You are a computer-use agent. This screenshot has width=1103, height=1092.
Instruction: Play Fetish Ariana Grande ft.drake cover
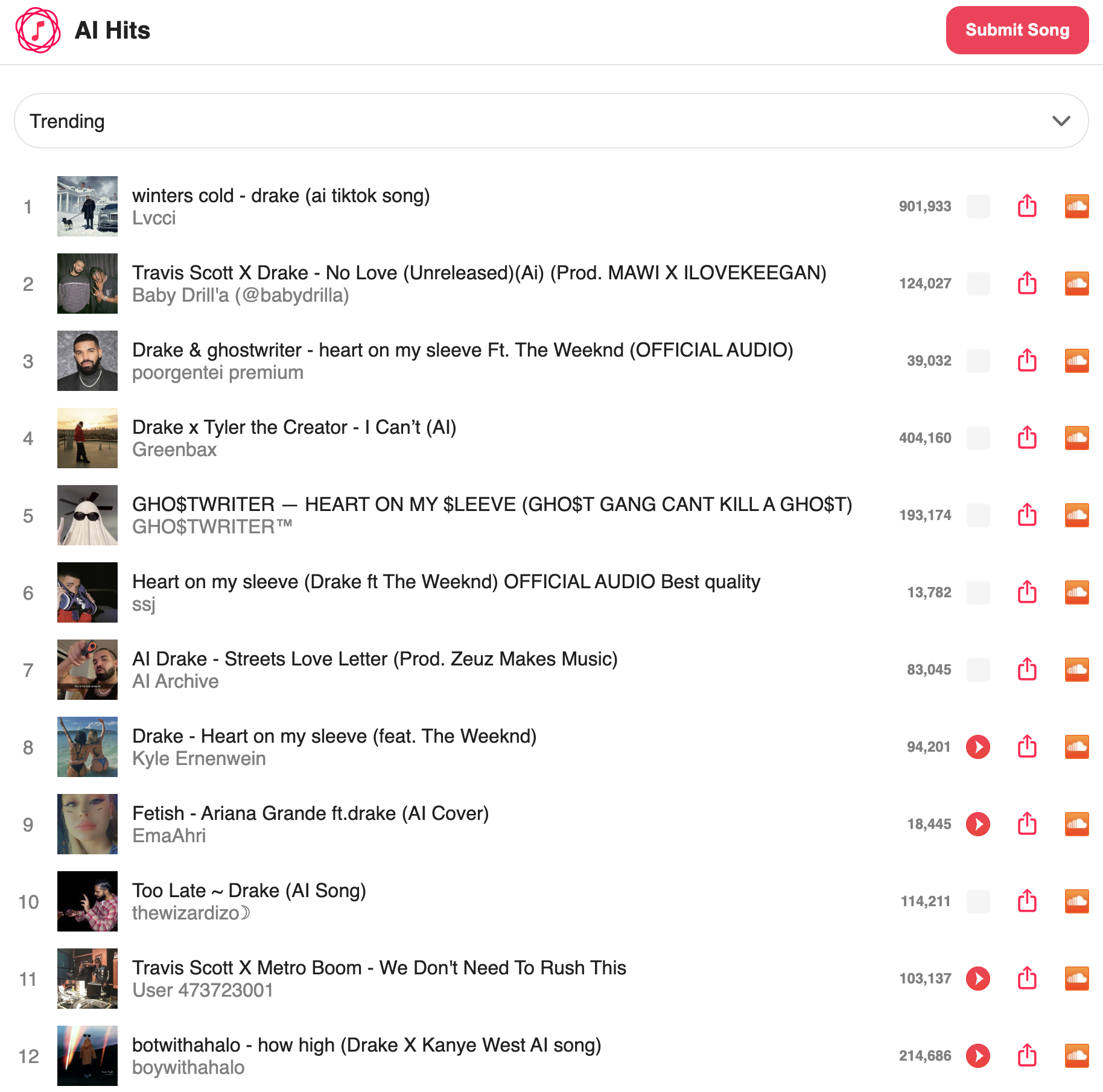978,824
